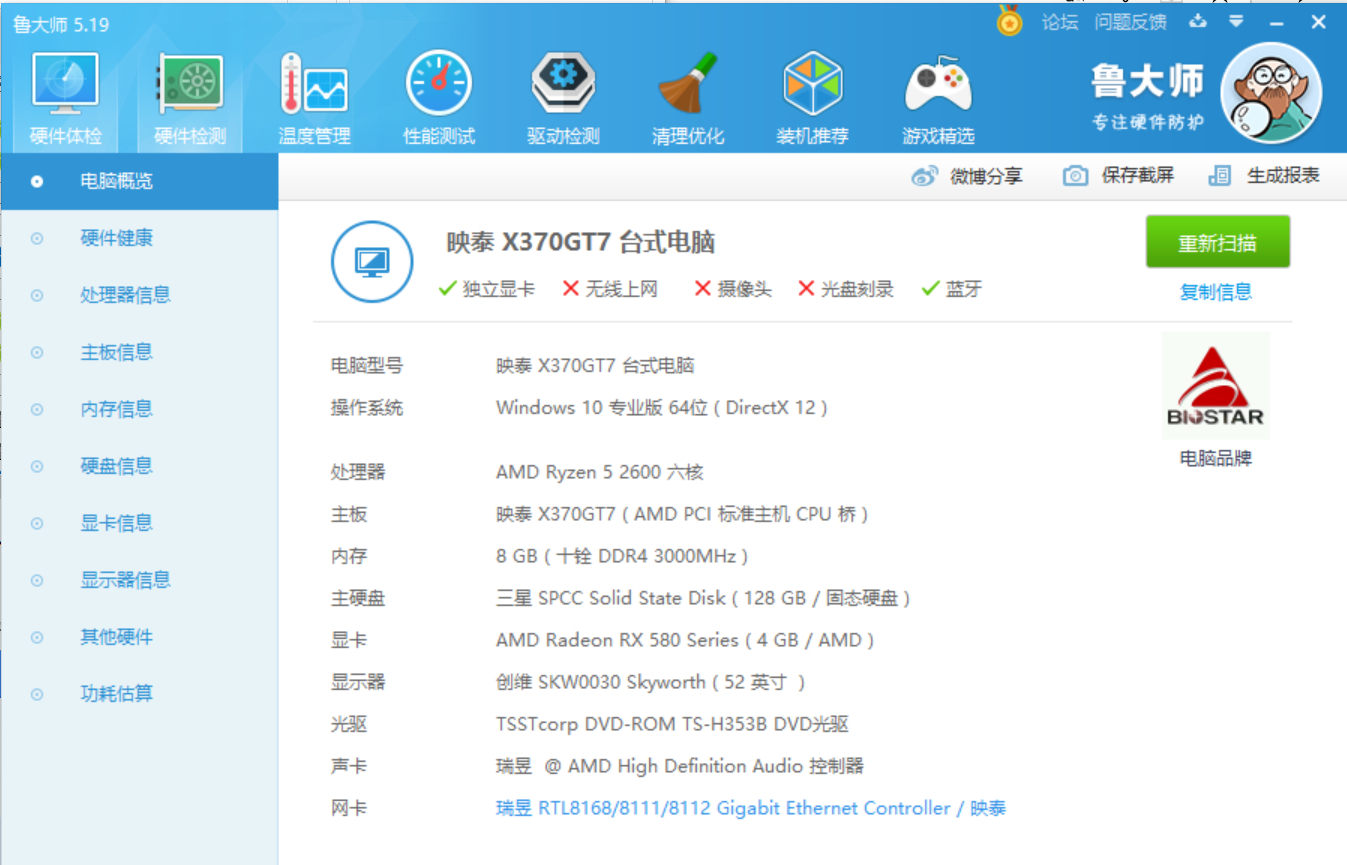
Task: Click TSSTcorp DVD-ROM TS-H353B value
Action: click(x=672, y=724)
